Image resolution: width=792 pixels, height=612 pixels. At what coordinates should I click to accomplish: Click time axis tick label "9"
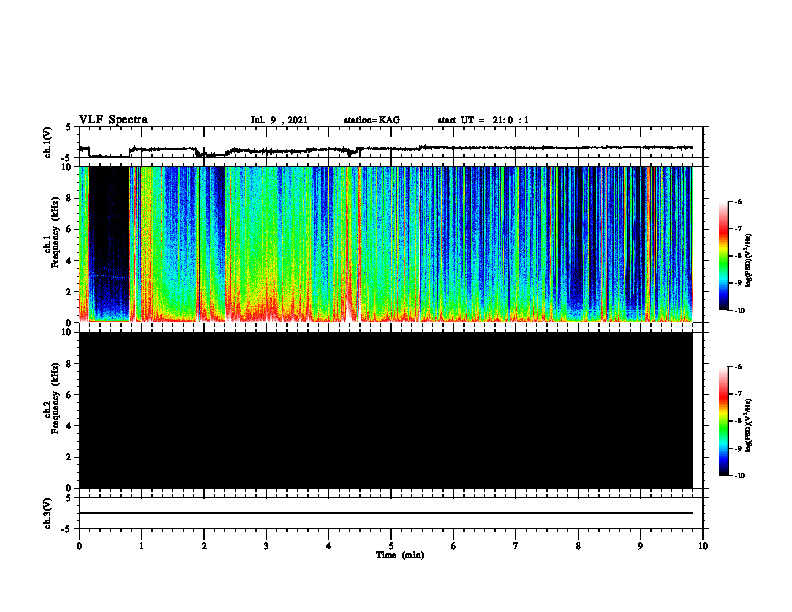click(x=640, y=545)
